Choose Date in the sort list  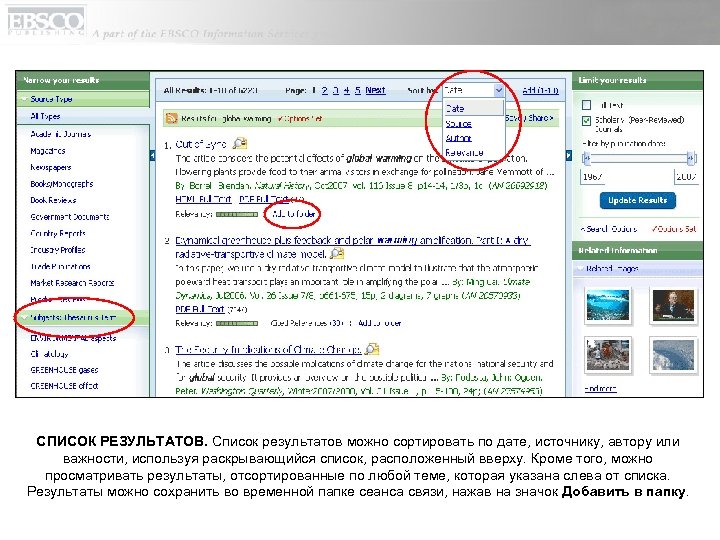pyautogui.click(x=455, y=109)
